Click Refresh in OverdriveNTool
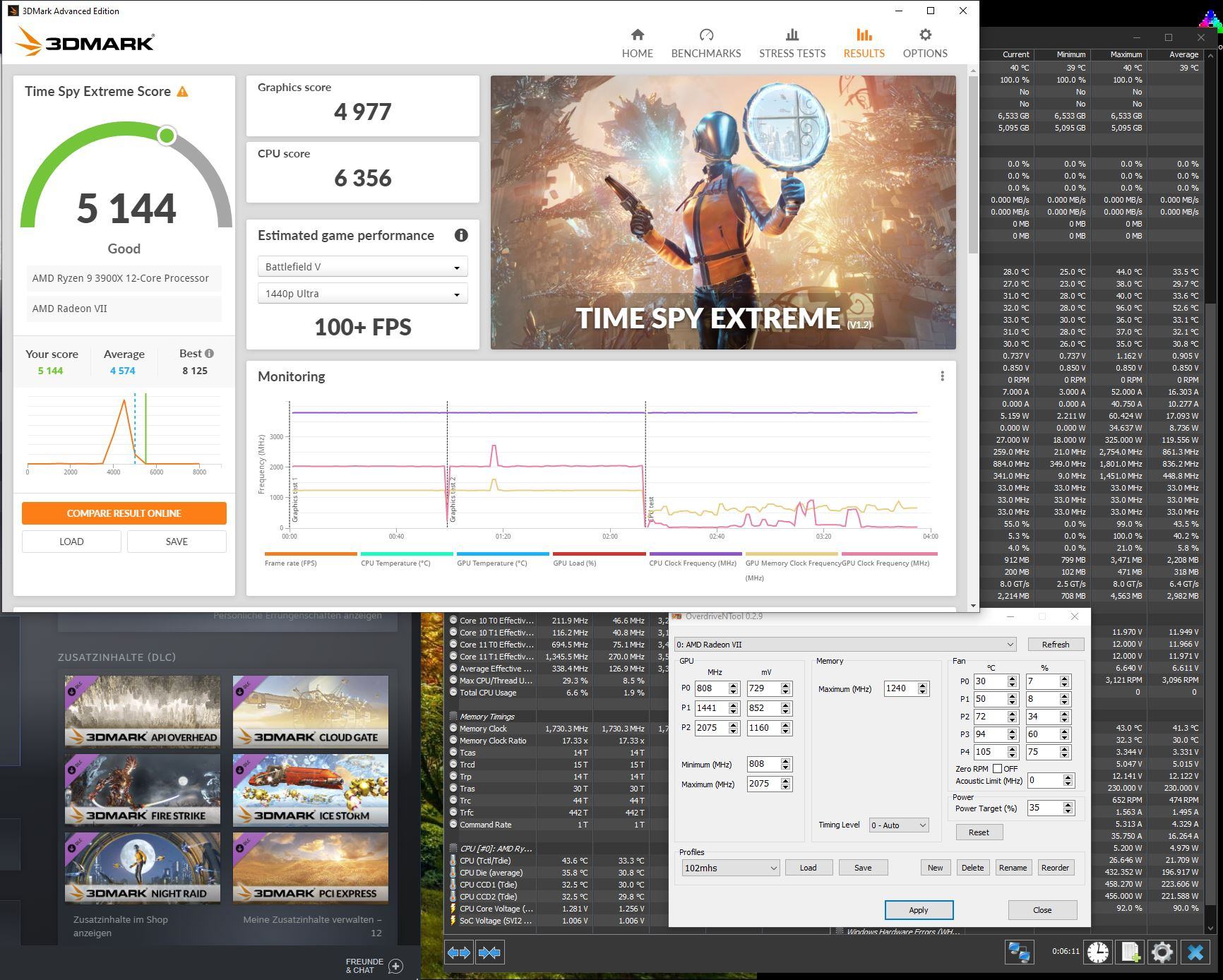This screenshot has width=1223, height=980. [x=1055, y=645]
